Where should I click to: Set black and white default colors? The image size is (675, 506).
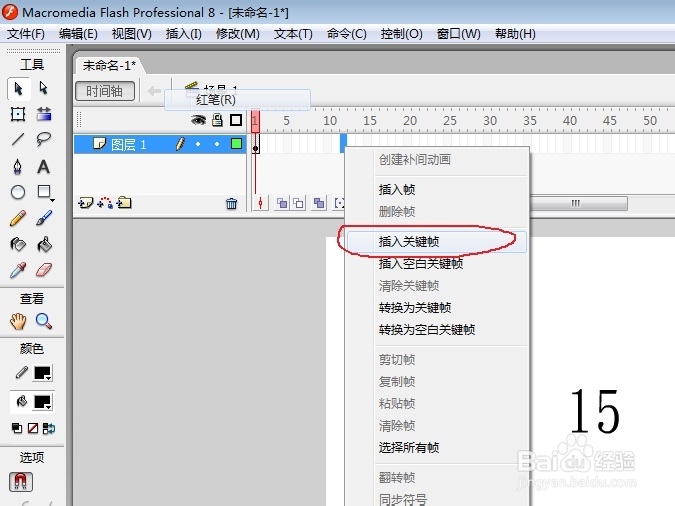[x=17, y=428]
